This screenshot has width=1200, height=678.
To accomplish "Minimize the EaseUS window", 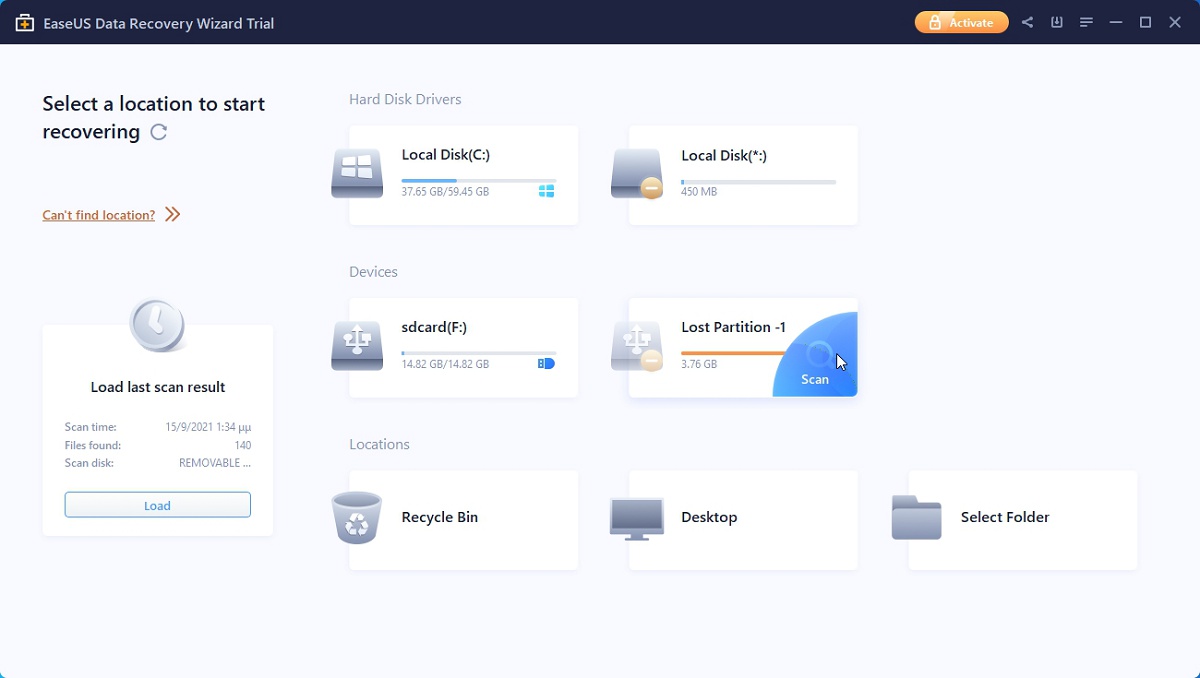I will 1116,22.
